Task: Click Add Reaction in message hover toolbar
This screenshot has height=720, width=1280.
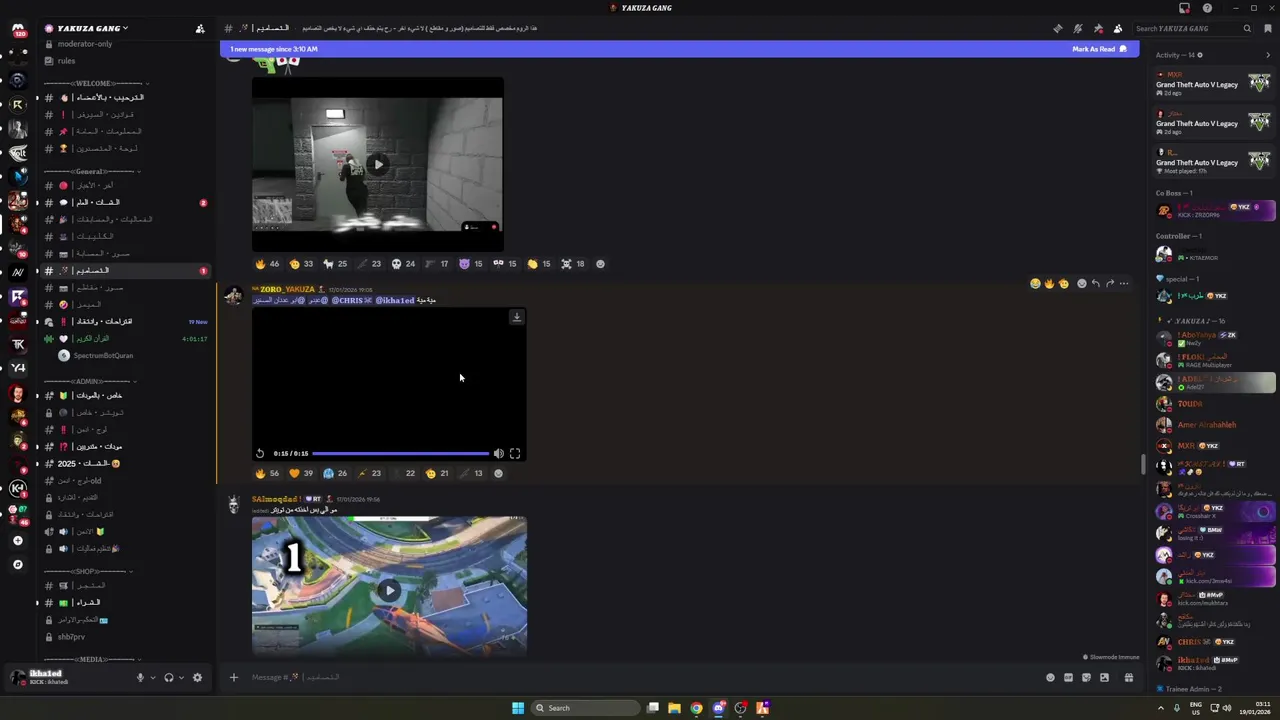Action: pos(1081,283)
